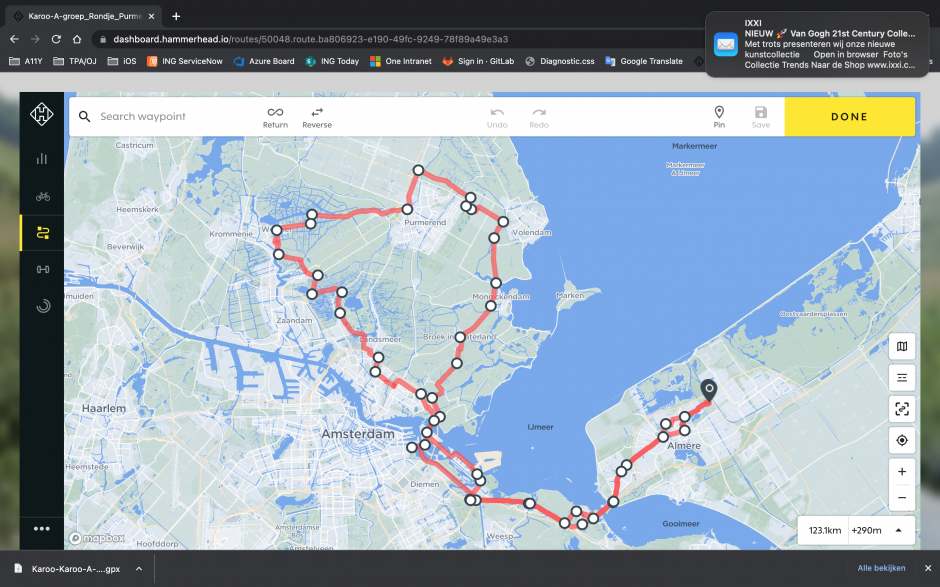The height and width of the screenshot is (587, 940).
Task: Open a new browser tab
Action: 176,16
